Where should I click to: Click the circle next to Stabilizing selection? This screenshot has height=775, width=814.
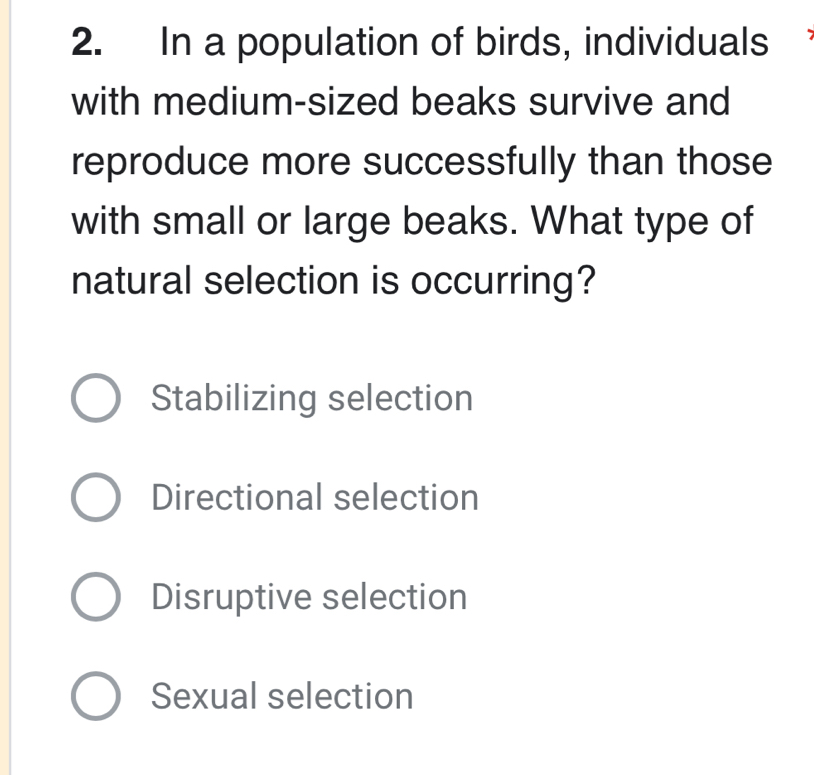pos(95,398)
